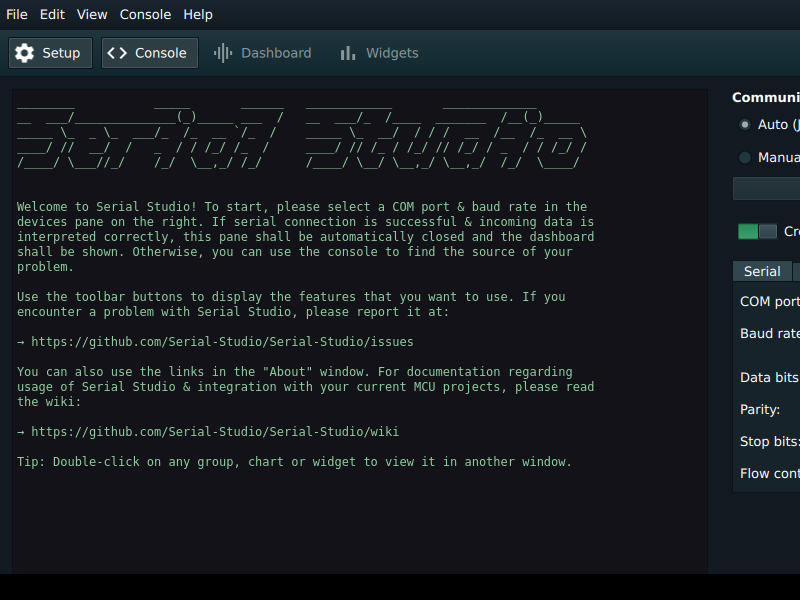Click the Serial Studio ASCII art banner
The height and width of the screenshot is (600, 800).
(x=302, y=138)
